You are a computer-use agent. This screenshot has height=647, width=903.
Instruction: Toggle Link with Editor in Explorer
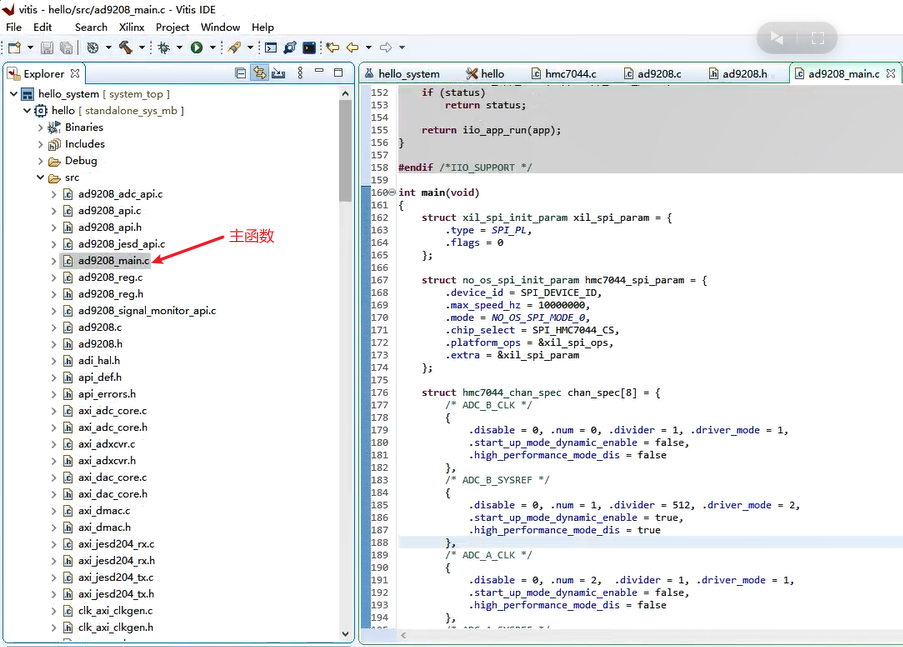tap(260, 73)
